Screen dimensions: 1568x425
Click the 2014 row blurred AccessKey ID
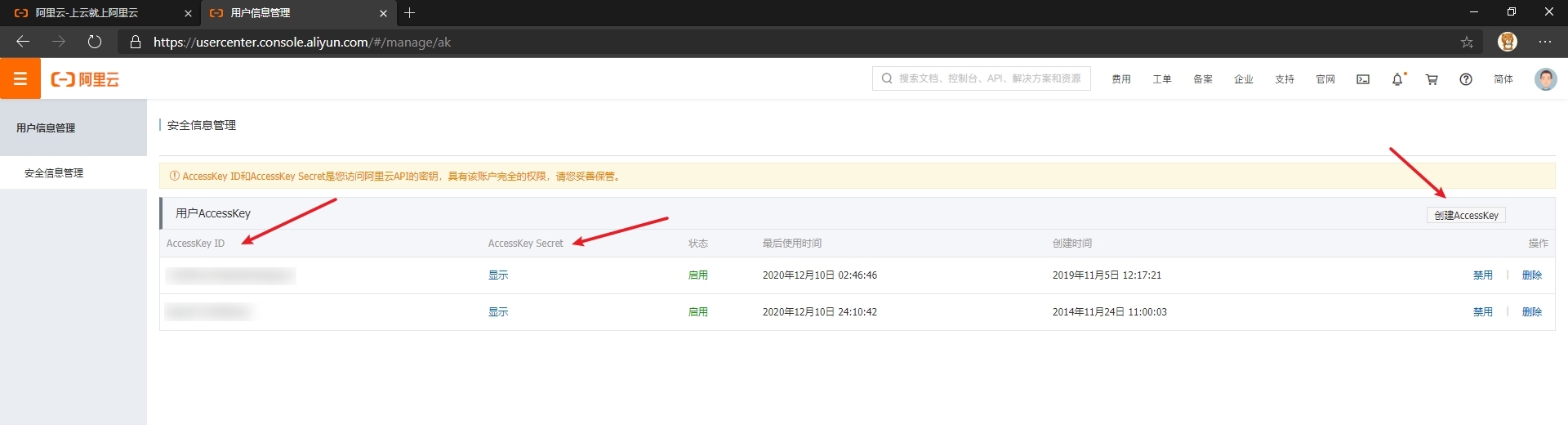click(208, 311)
